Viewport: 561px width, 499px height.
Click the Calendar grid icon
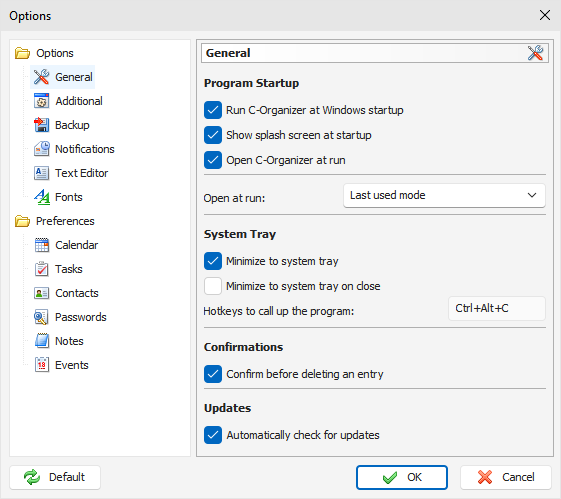tap(42, 245)
